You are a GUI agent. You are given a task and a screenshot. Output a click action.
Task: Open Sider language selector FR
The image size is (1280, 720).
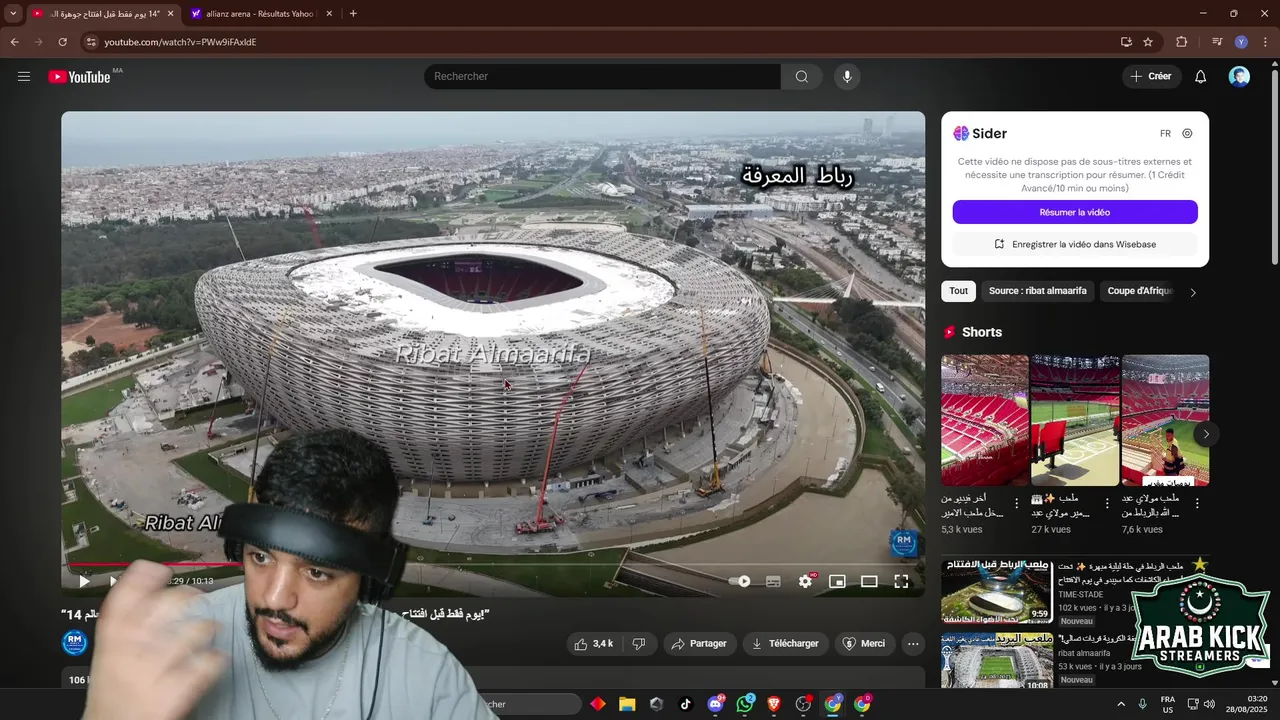click(1165, 134)
